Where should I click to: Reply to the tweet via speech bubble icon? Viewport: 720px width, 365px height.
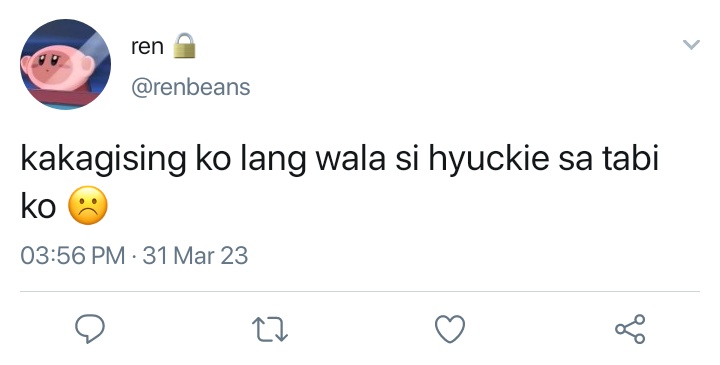(90, 329)
